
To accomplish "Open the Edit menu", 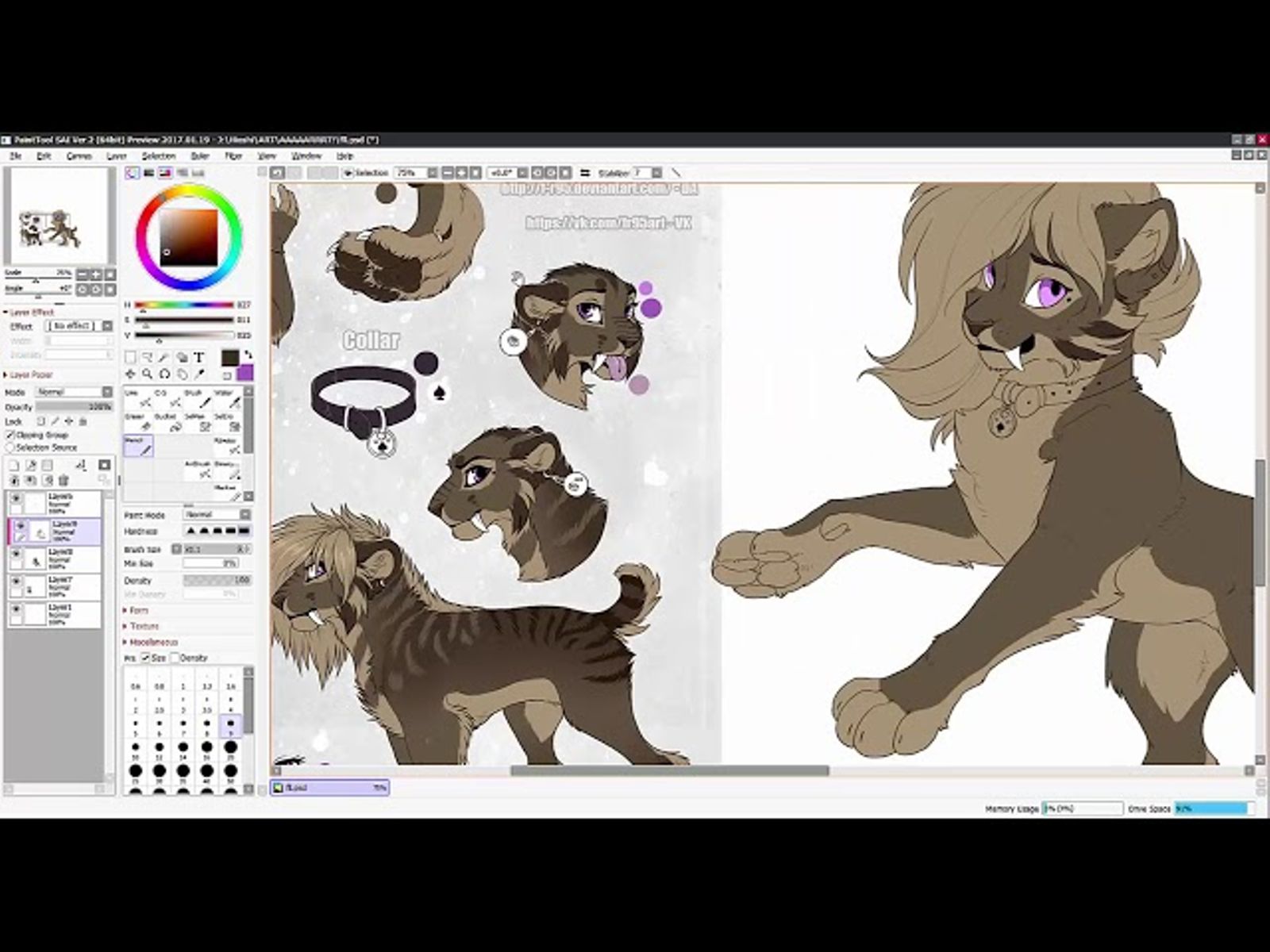I will tap(44, 156).
